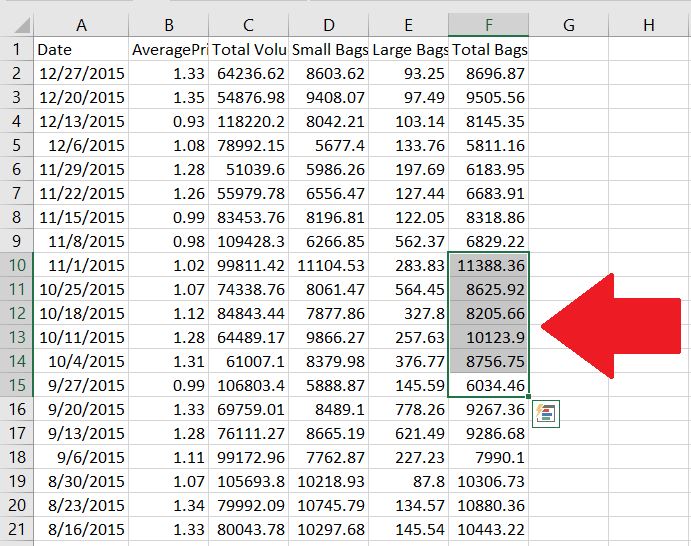Click the 1.11 average price cell
691x546 pixels.
click(168, 457)
